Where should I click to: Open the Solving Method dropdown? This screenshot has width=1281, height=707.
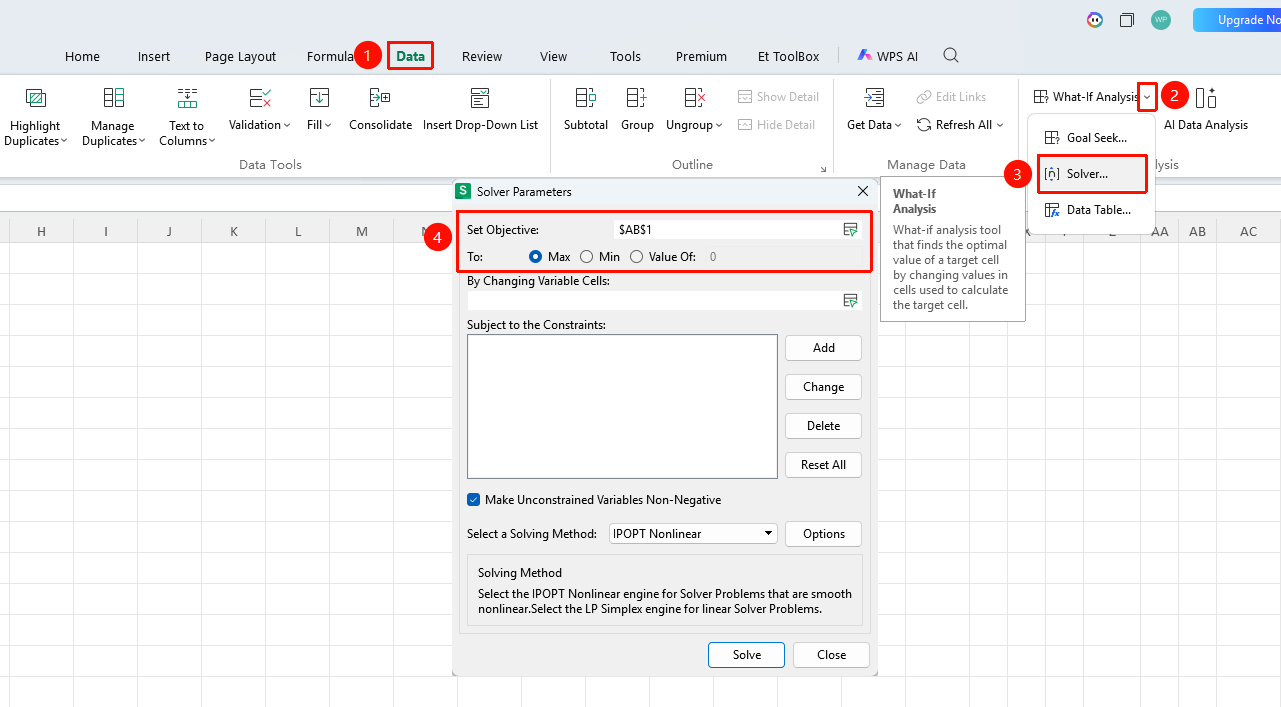[x=693, y=534]
